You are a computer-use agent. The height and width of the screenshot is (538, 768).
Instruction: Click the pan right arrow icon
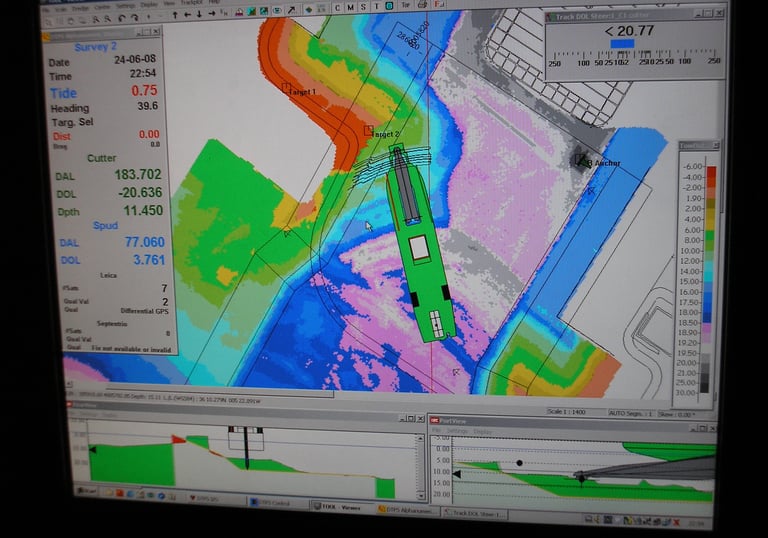coord(212,14)
